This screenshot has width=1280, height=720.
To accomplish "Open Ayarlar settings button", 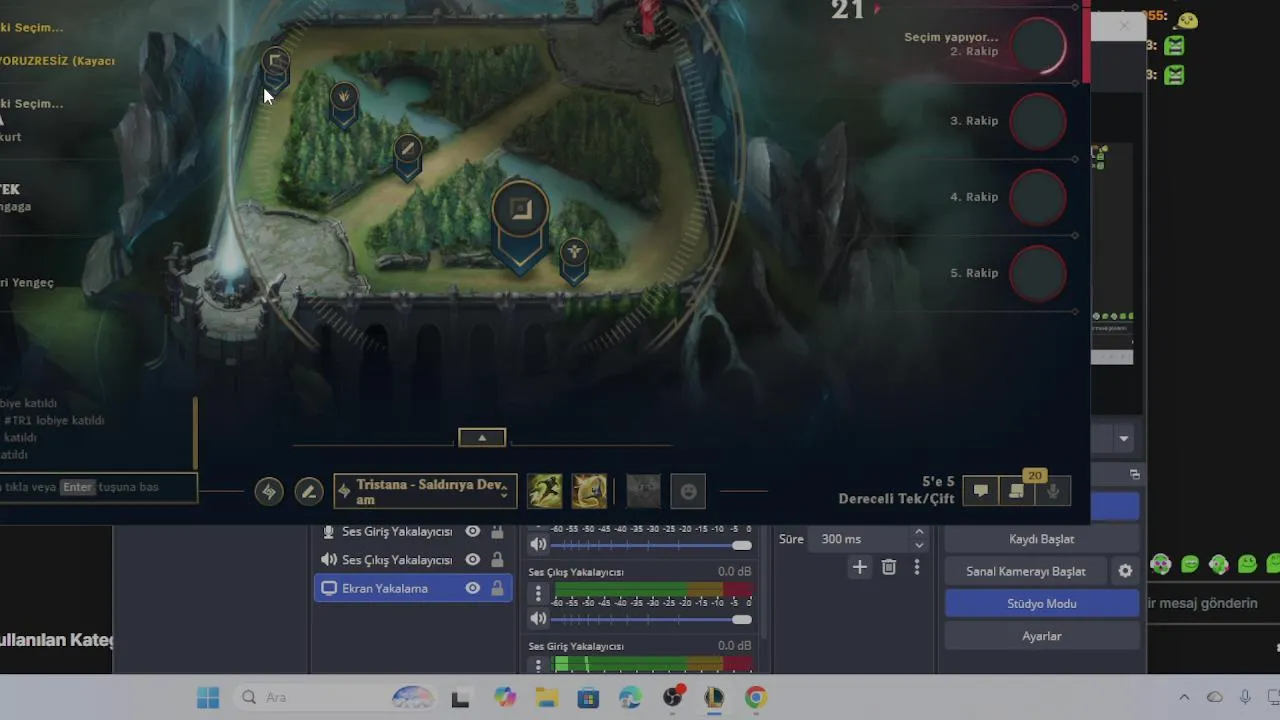I will coord(1041,636).
